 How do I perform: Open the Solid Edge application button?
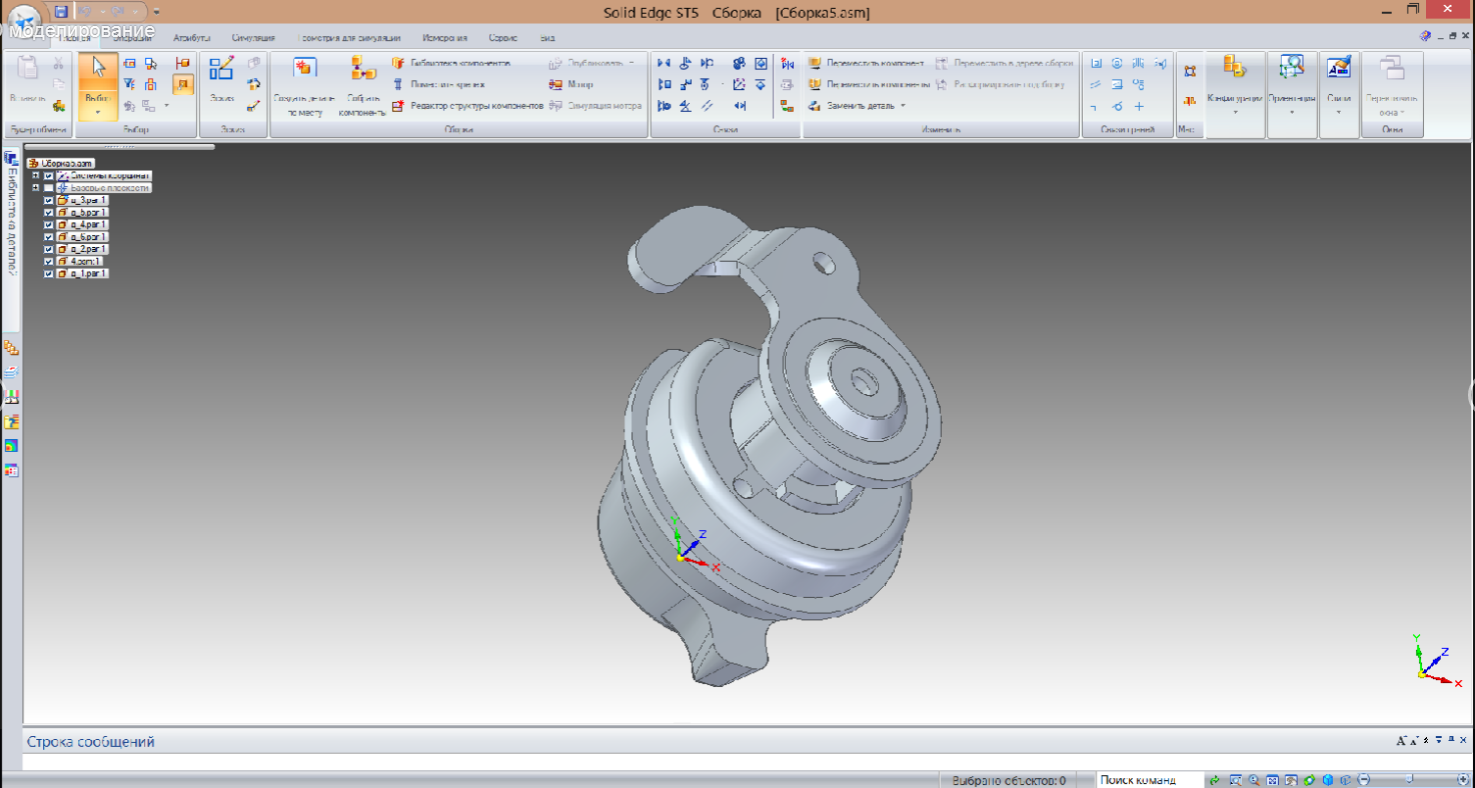(24, 20)
